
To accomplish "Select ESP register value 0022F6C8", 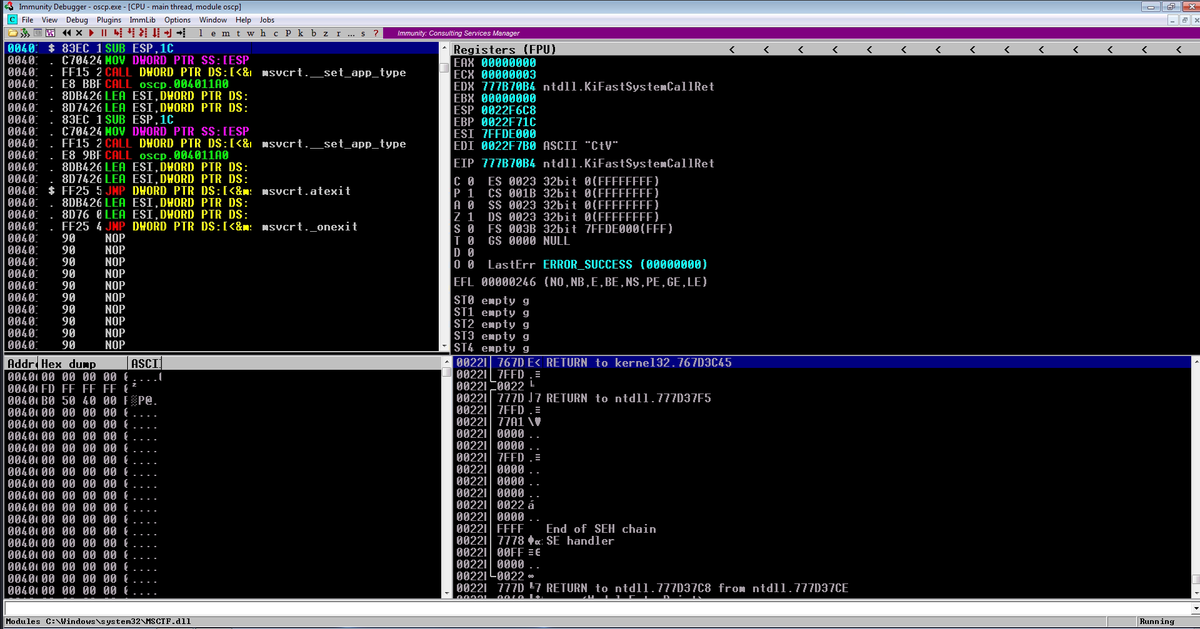I will click(x=510, y=111).
